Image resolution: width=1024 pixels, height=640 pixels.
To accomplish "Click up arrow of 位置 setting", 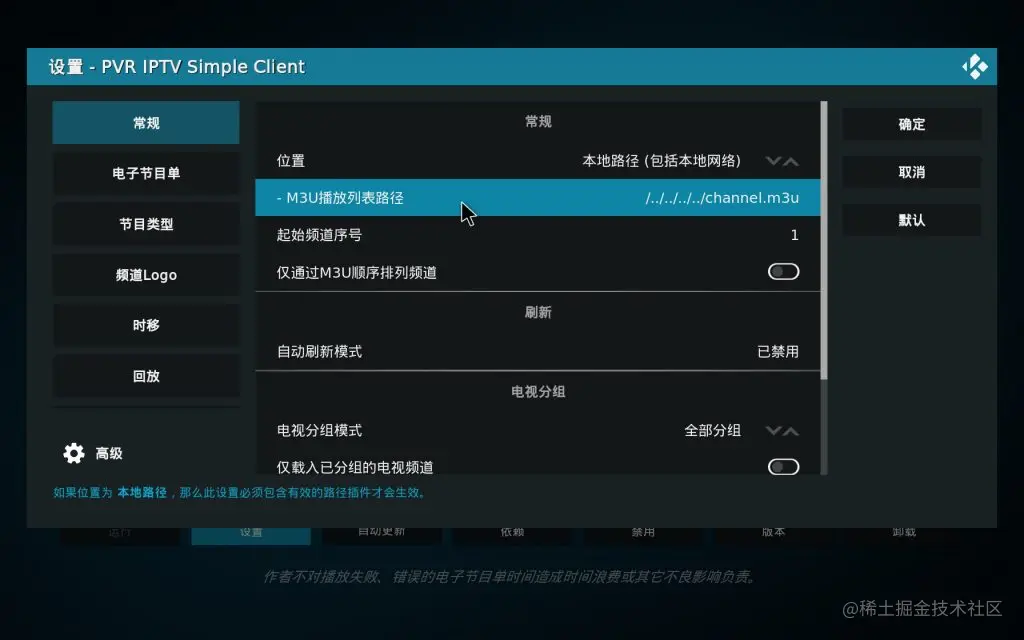I will click(x=791, y=161).
